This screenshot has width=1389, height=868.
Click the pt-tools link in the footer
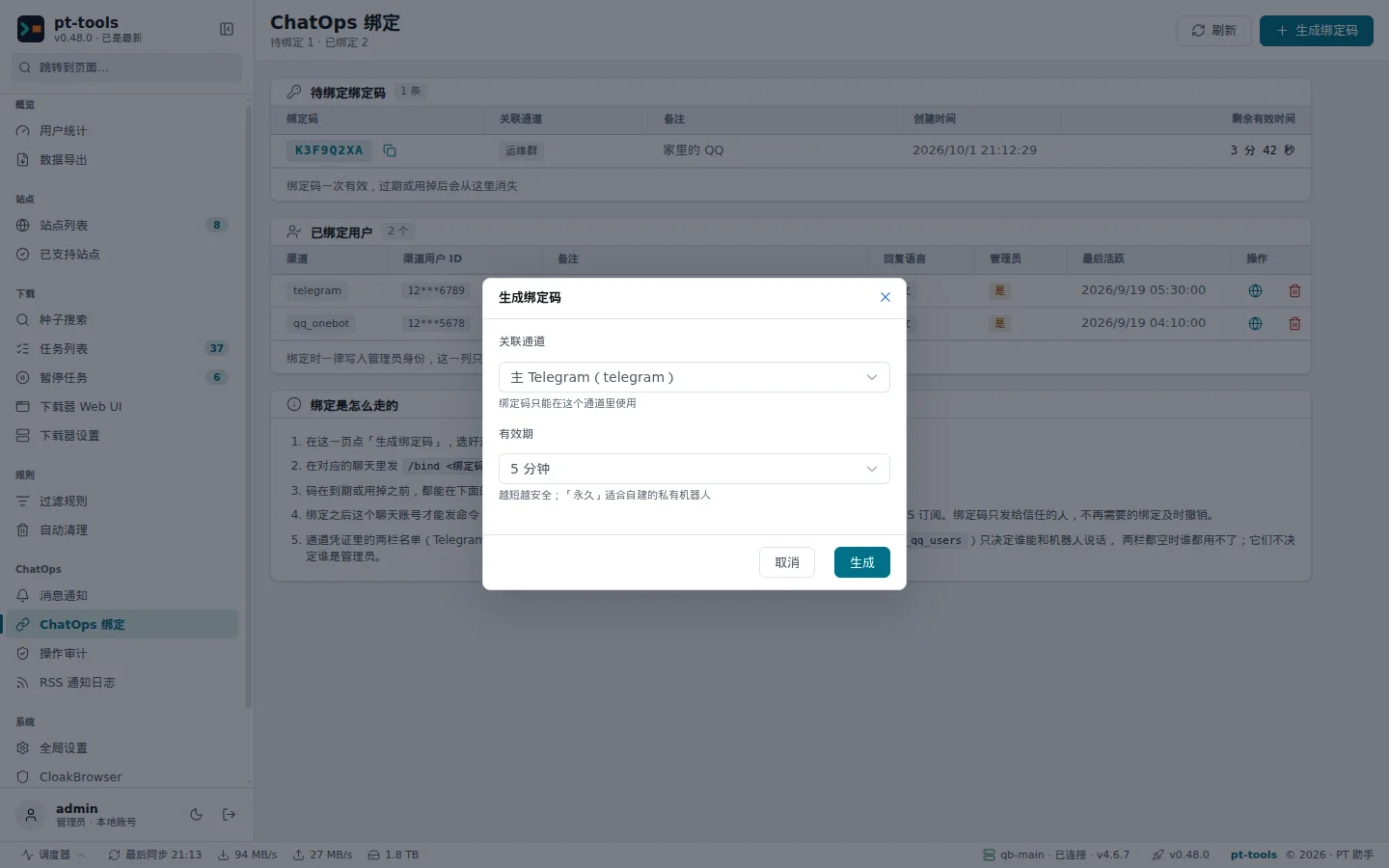1253,854
